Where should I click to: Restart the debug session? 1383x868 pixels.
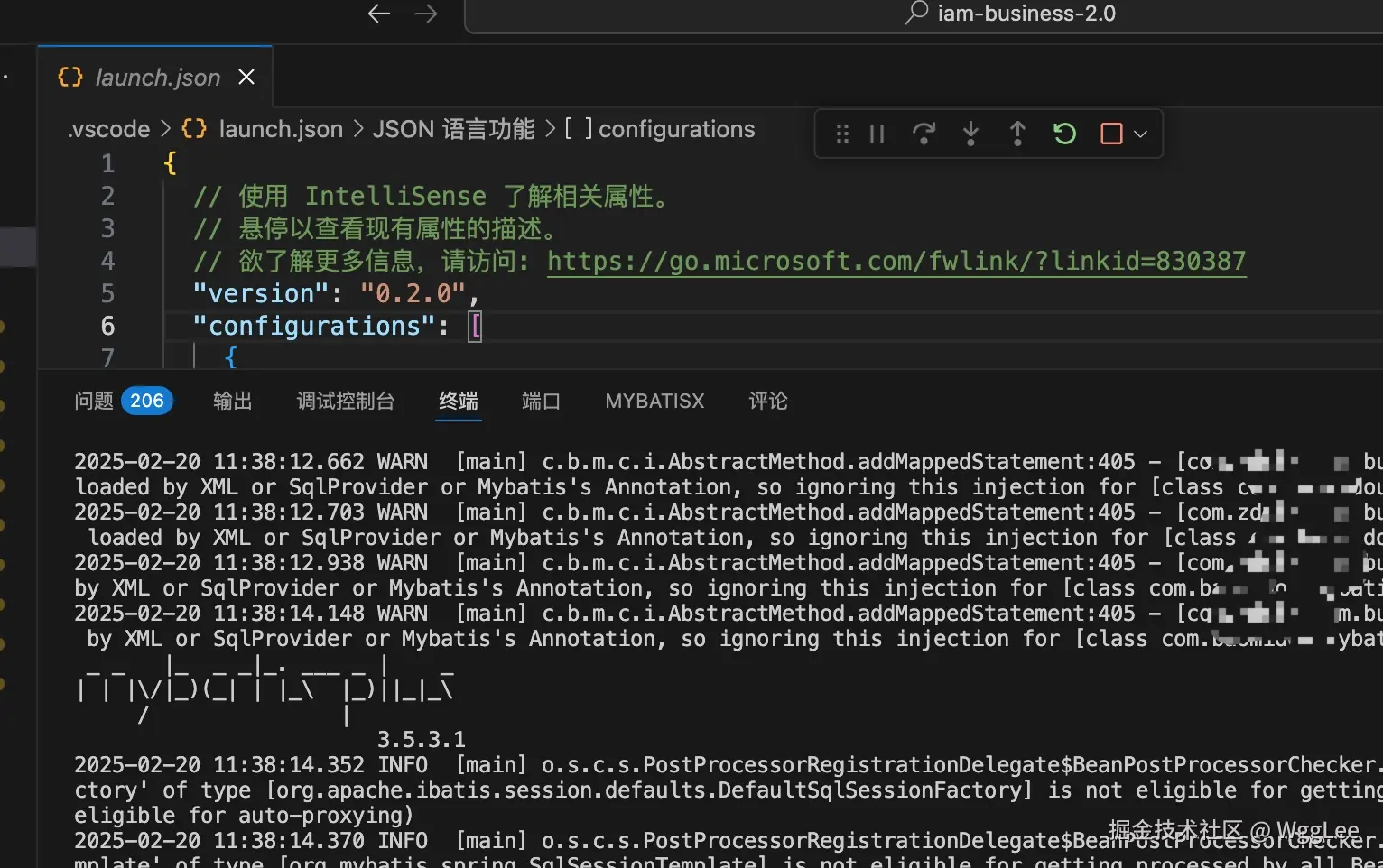(1064, 134)
